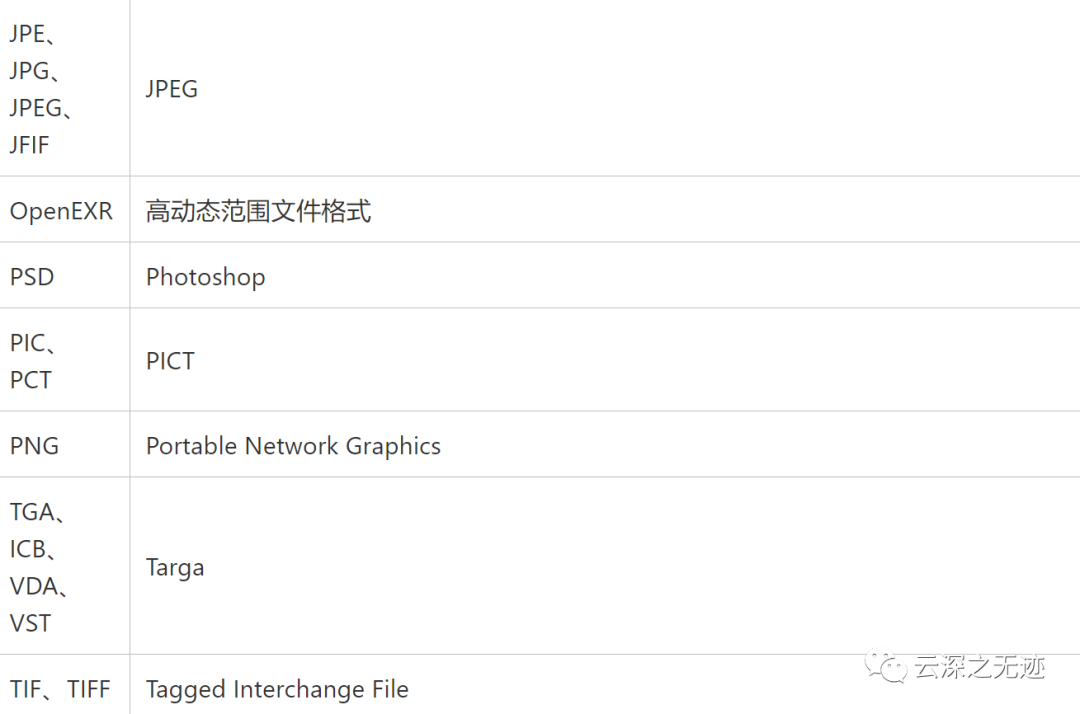Click the JPG extension text

tap(29, 71)
